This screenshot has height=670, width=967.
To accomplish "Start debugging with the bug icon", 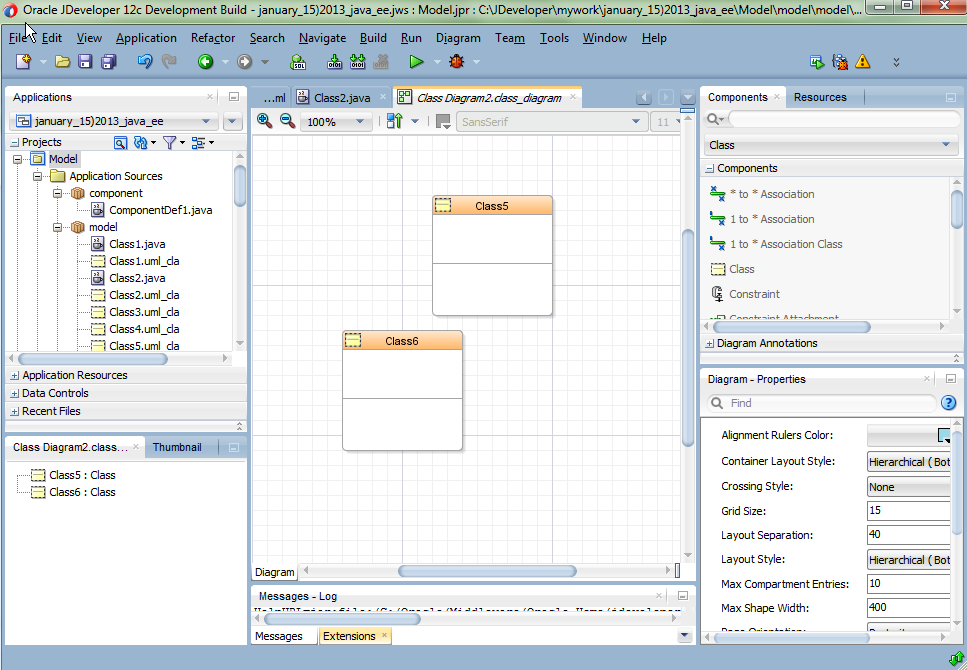I will (456, 61).
